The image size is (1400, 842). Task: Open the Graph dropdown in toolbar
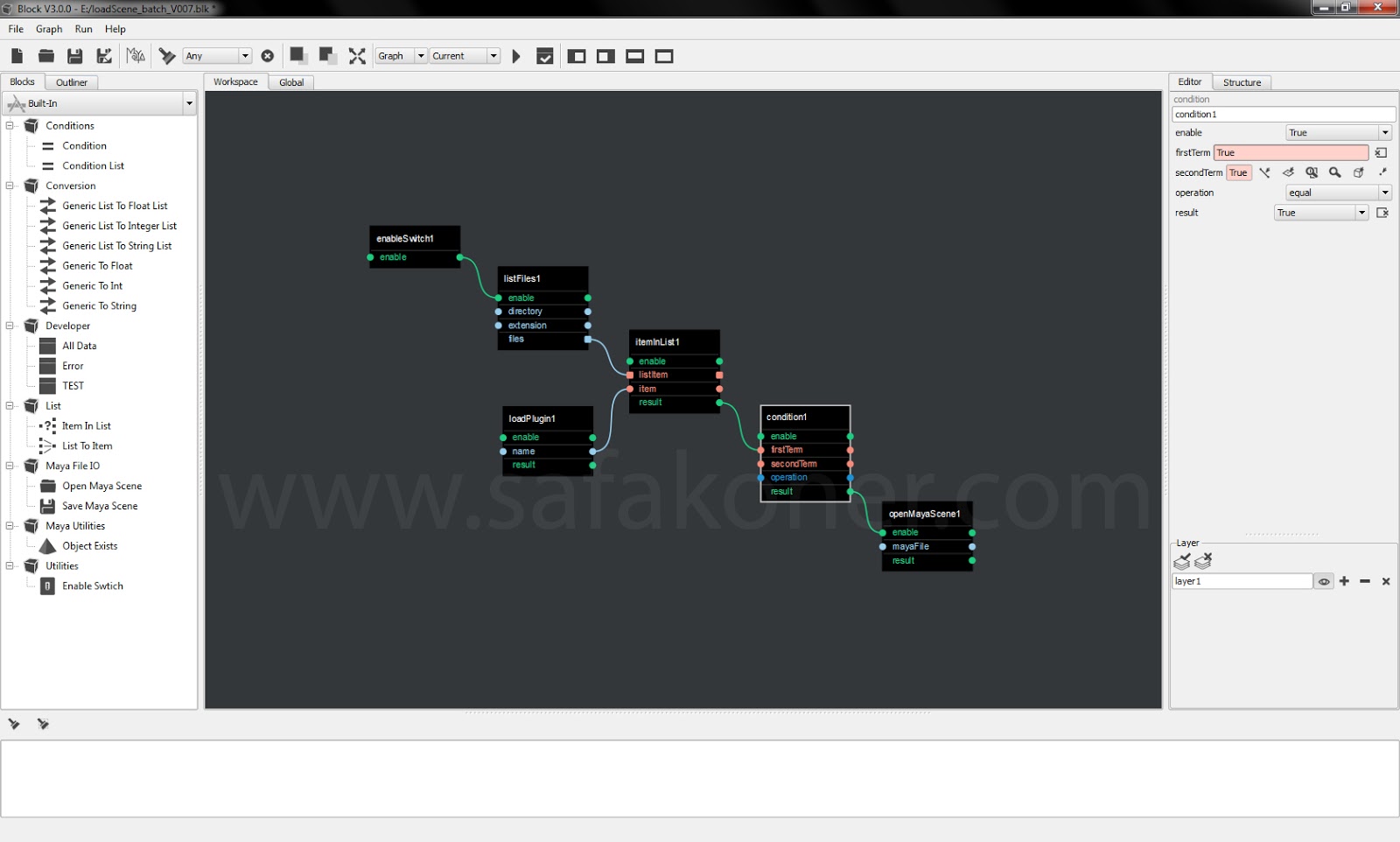pos(402,56)
